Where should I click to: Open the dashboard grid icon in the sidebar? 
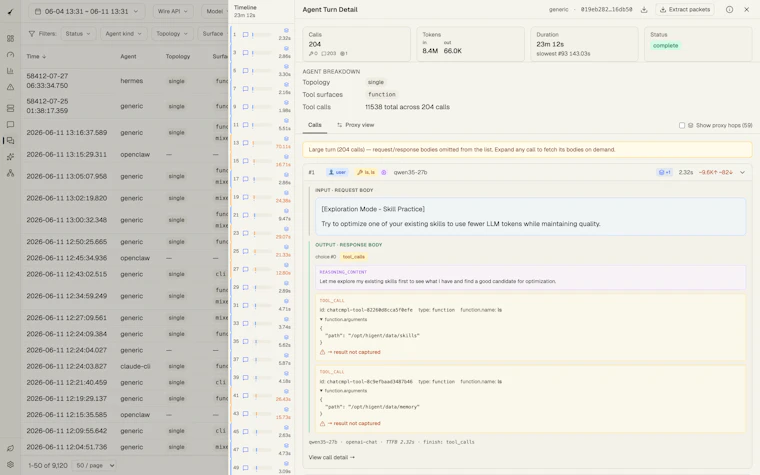(x=10, y=38)
